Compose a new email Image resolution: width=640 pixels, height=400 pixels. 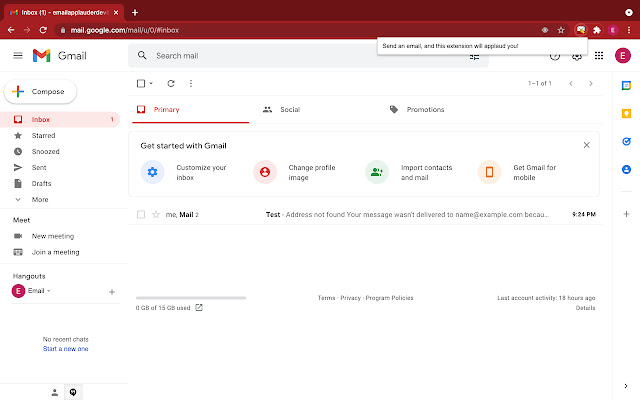(40, 91)
